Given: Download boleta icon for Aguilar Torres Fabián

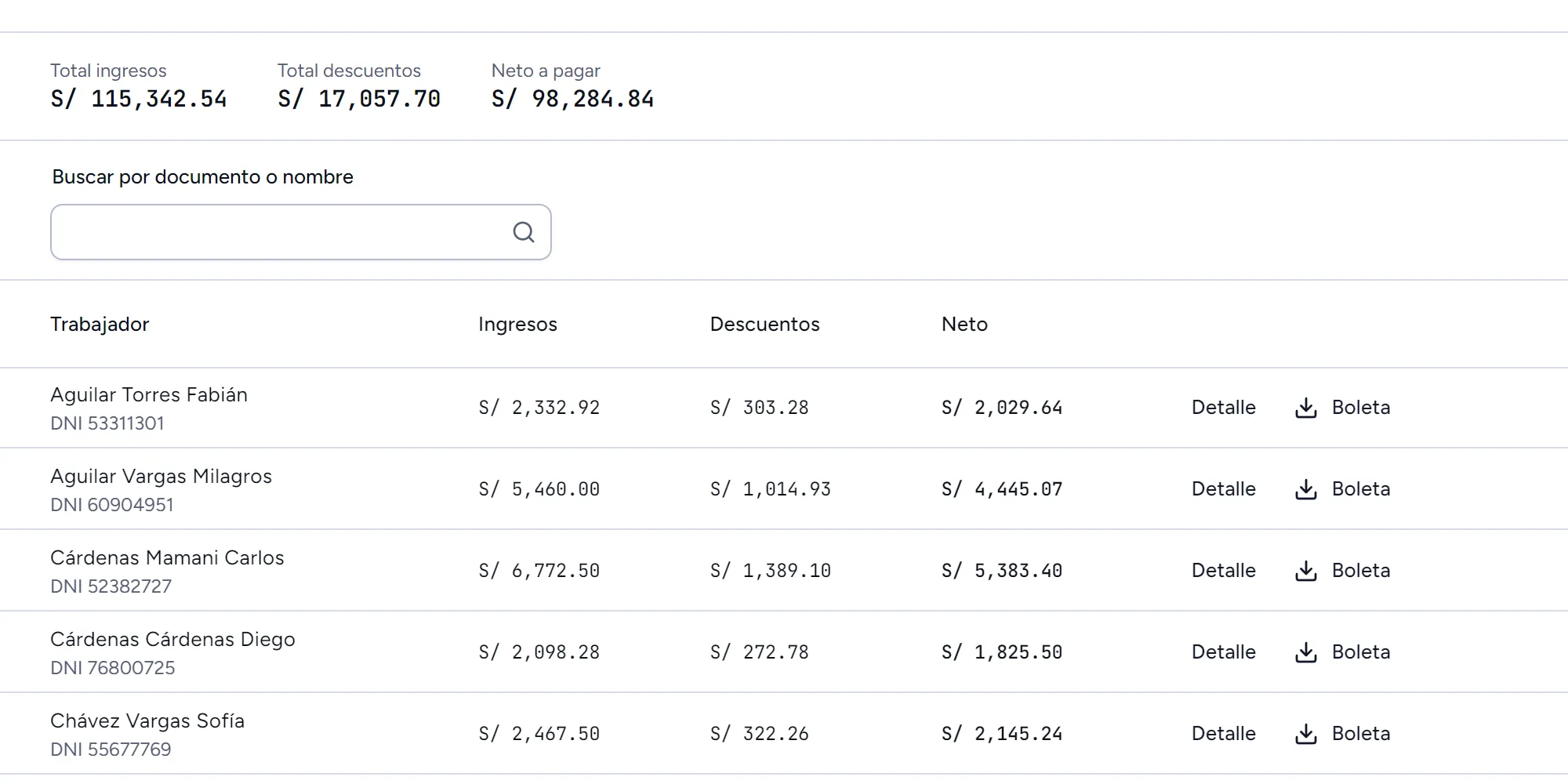Looking at the screenshot, I should click(1306, 408).
